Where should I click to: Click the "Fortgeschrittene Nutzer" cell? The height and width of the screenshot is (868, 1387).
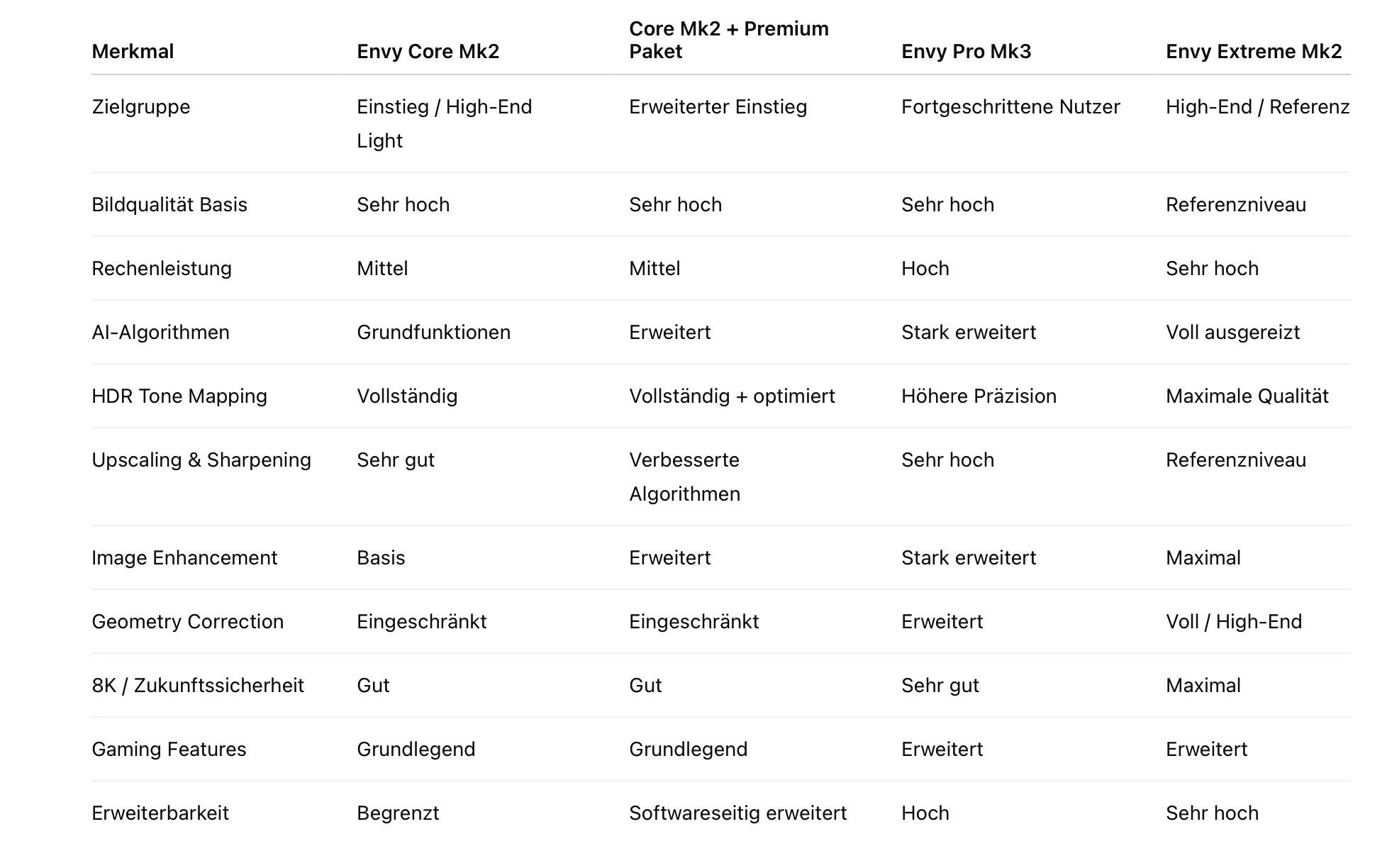[x=1010, y=106]
